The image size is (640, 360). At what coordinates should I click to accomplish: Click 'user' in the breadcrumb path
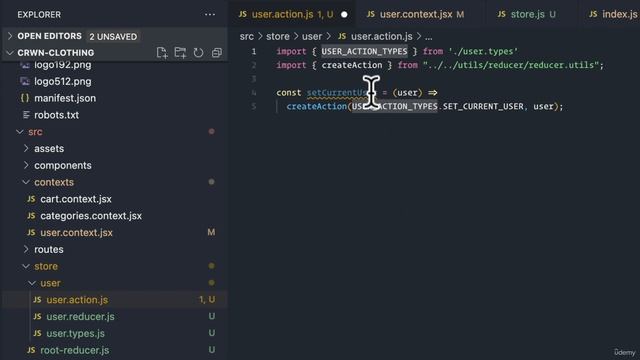tap(312, 36)
